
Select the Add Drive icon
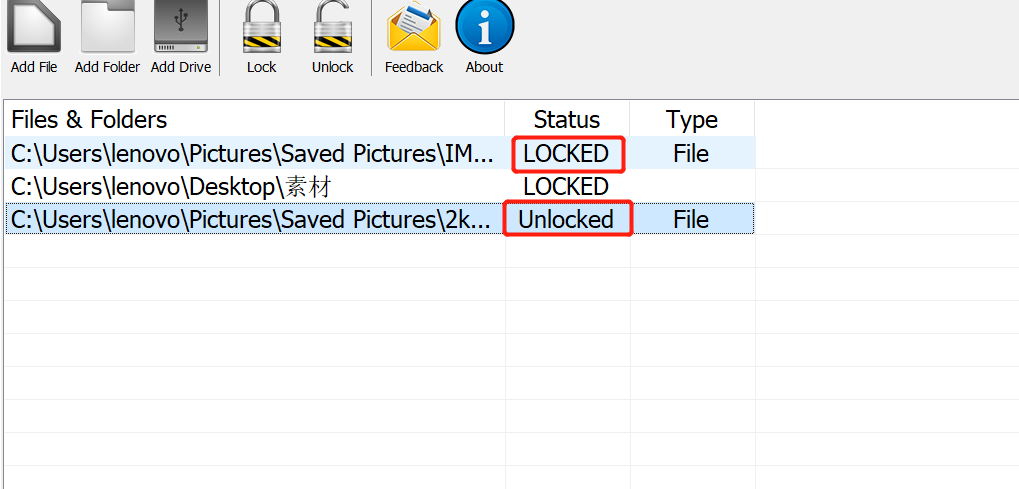click(181, 26)
